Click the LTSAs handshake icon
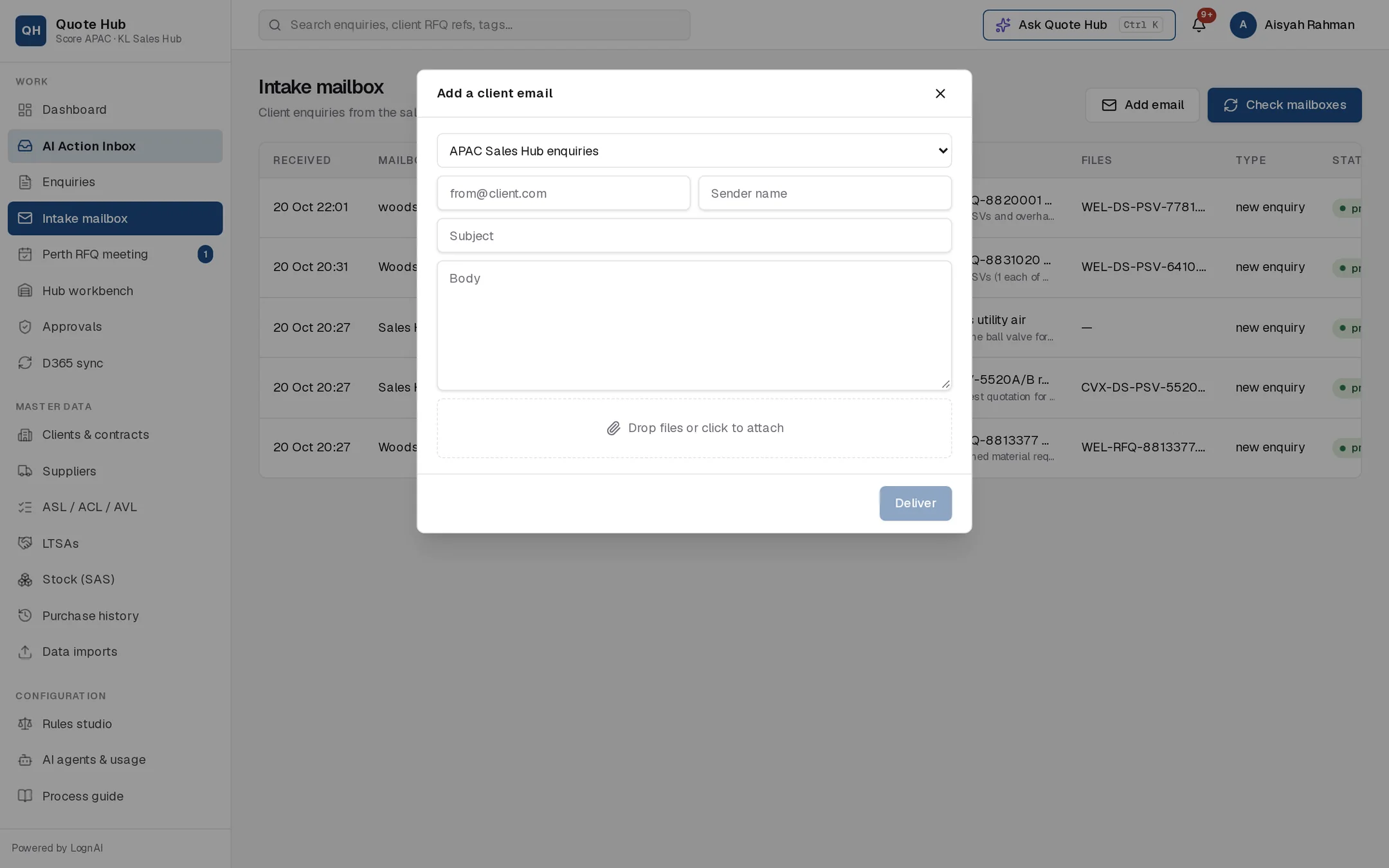1389x868 pixels. pos(25,543)
